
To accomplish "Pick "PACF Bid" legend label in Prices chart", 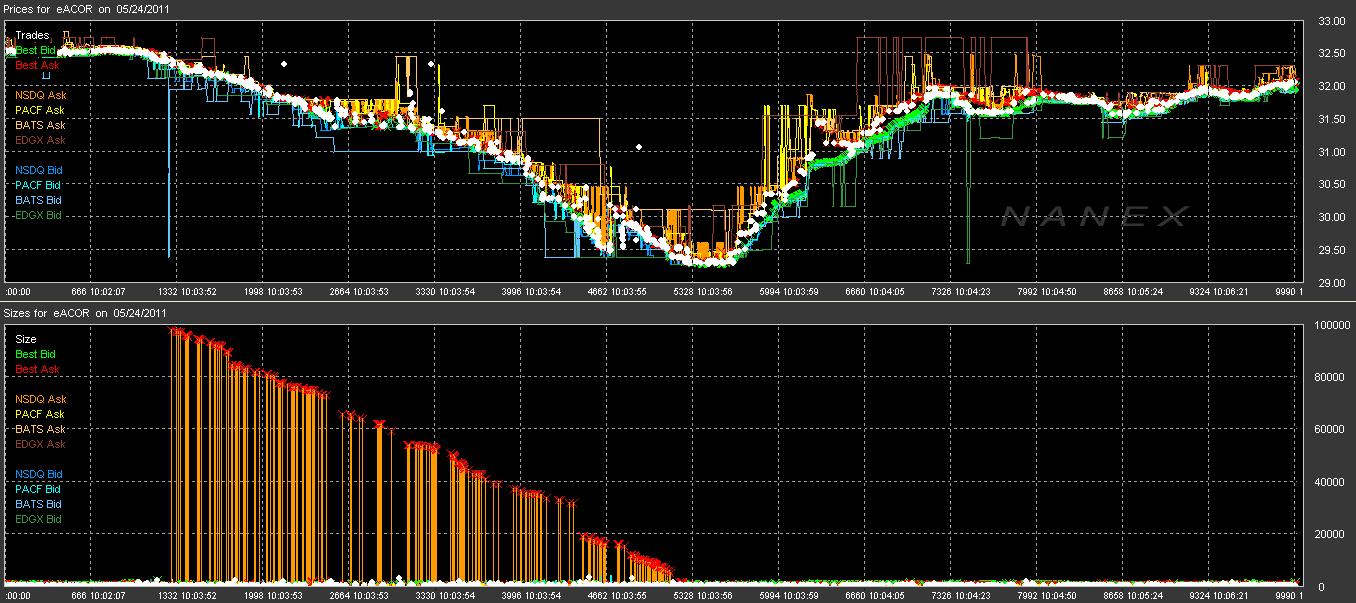I will tap(38, 185).
